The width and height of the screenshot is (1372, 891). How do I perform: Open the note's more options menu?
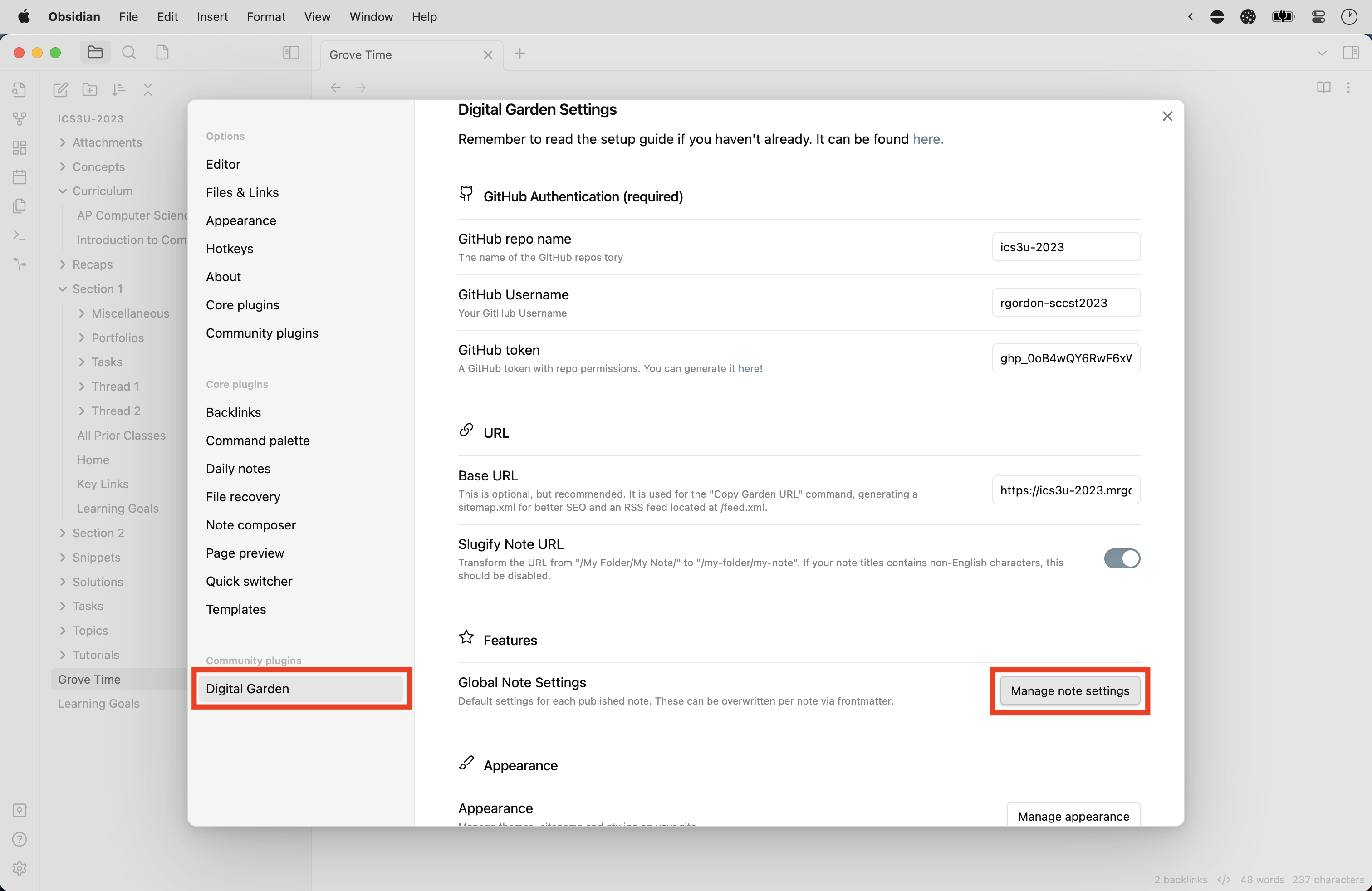[x=1348, y=88]
